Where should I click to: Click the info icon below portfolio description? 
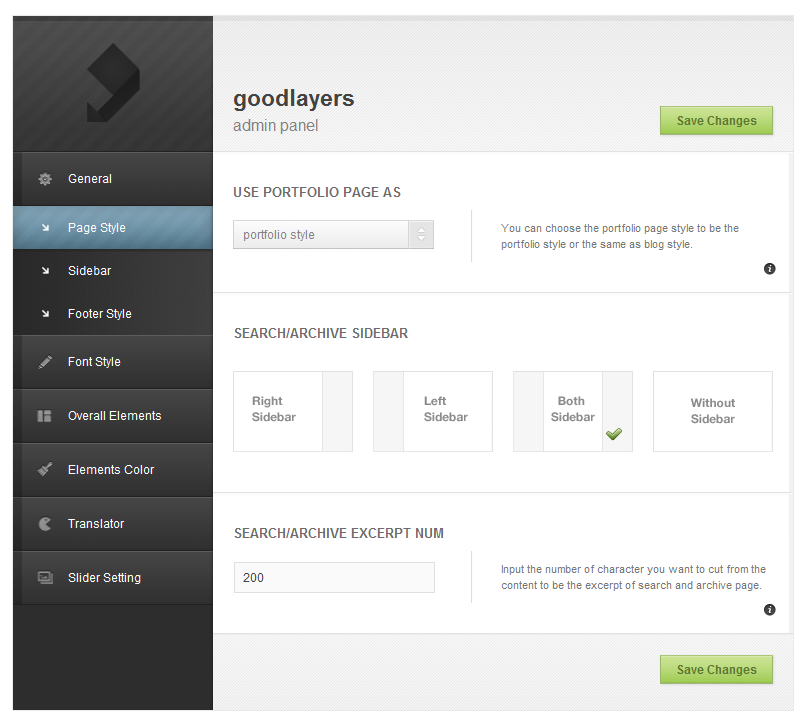(770, 268)
